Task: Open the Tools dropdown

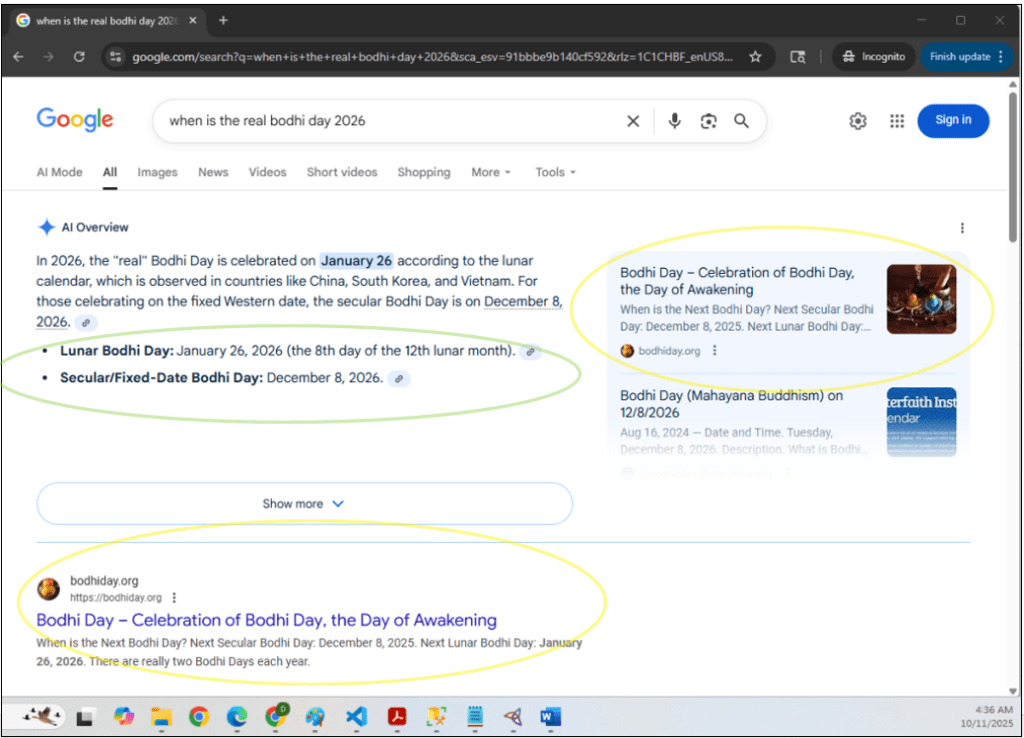Action: 555,172
